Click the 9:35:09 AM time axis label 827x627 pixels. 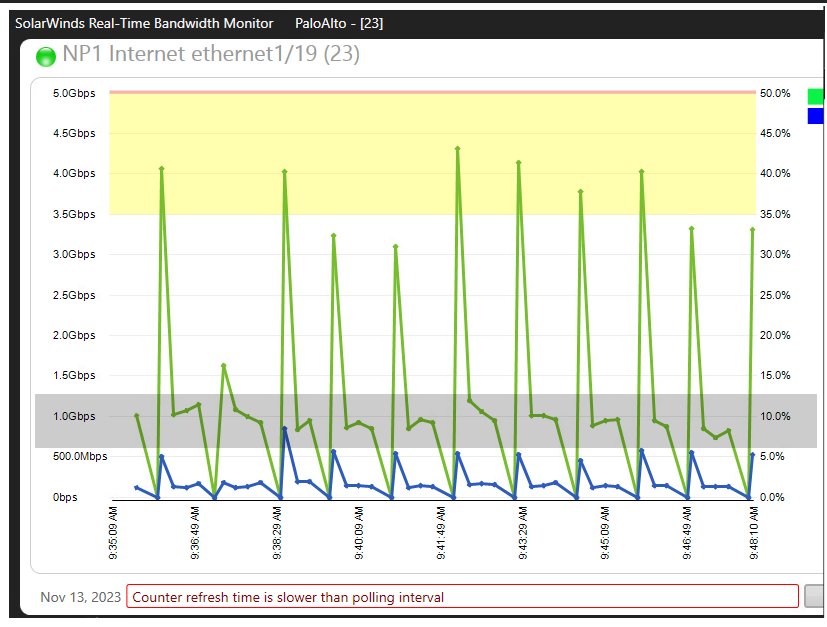113,533
